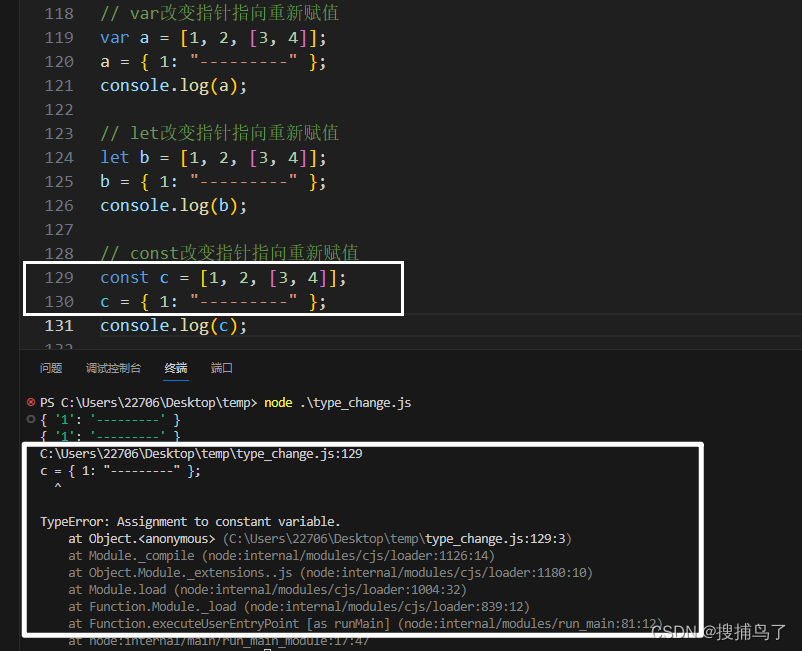Open type_change.js:129:3 stack trace link
Viewport: 802px width, 651px height.
495,539
